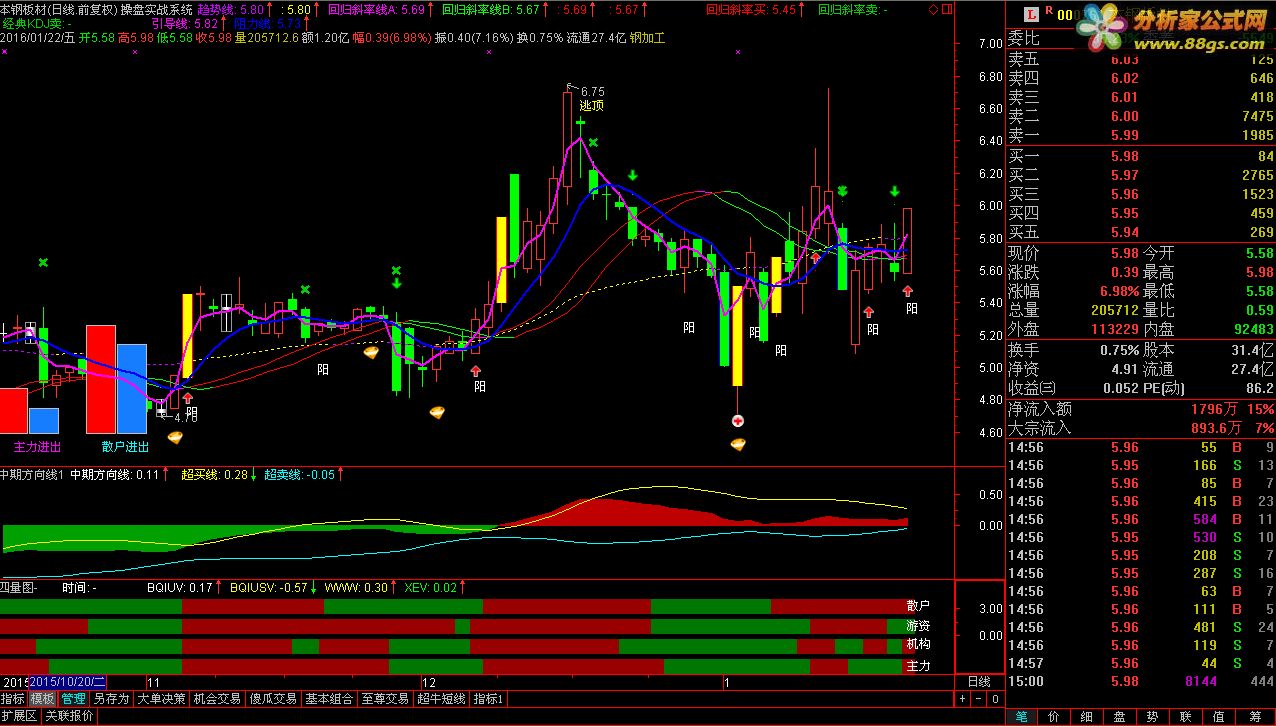Click the 逃顶 signal label near 6.75 peak
Viewport: 1276px width, 727px height.
pyautogui.click(x=592, y=105)
